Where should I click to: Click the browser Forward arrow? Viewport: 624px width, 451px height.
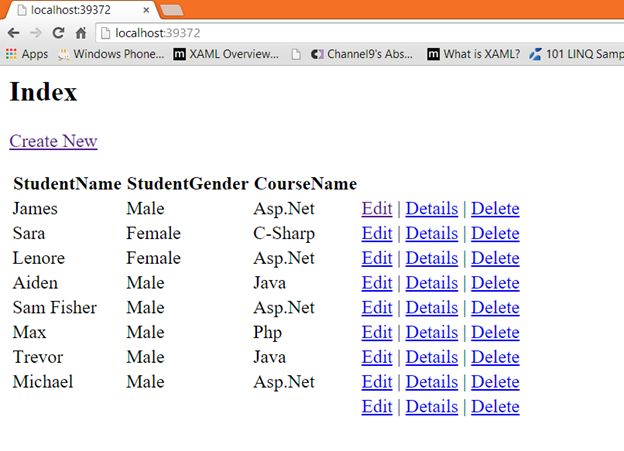pos(36,33)
